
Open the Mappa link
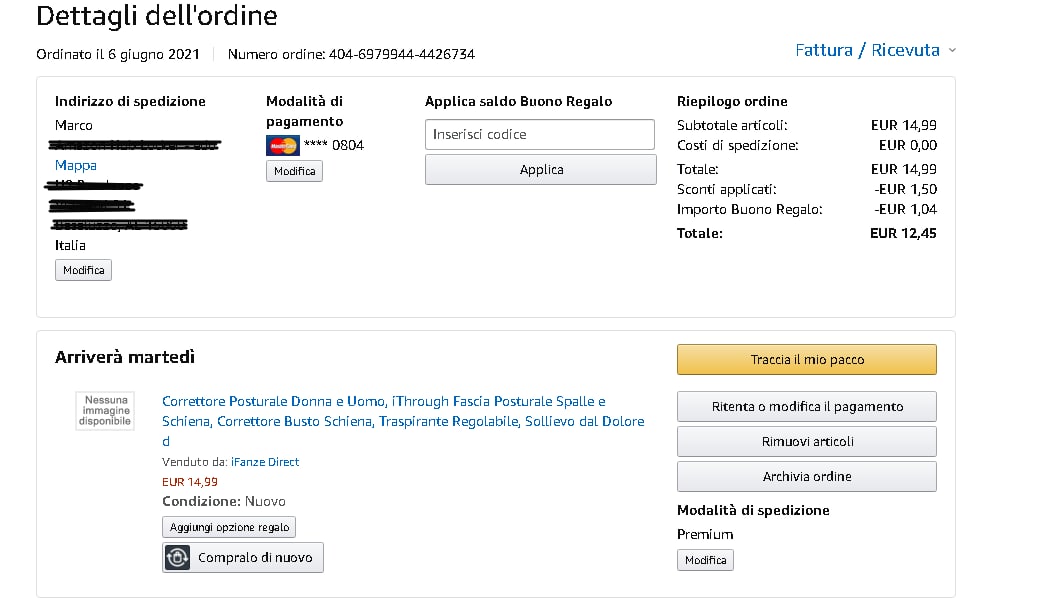pyautogui.click(x=76, y=165)
